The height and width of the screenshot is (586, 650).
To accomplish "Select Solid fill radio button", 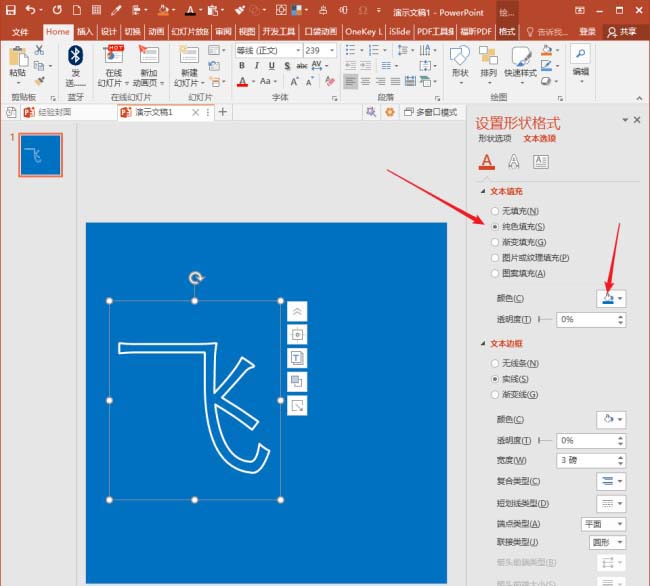I will coord(495,227).
